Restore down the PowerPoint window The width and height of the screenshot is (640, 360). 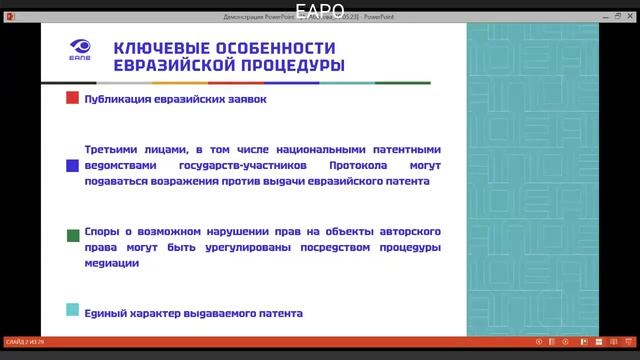618,16
